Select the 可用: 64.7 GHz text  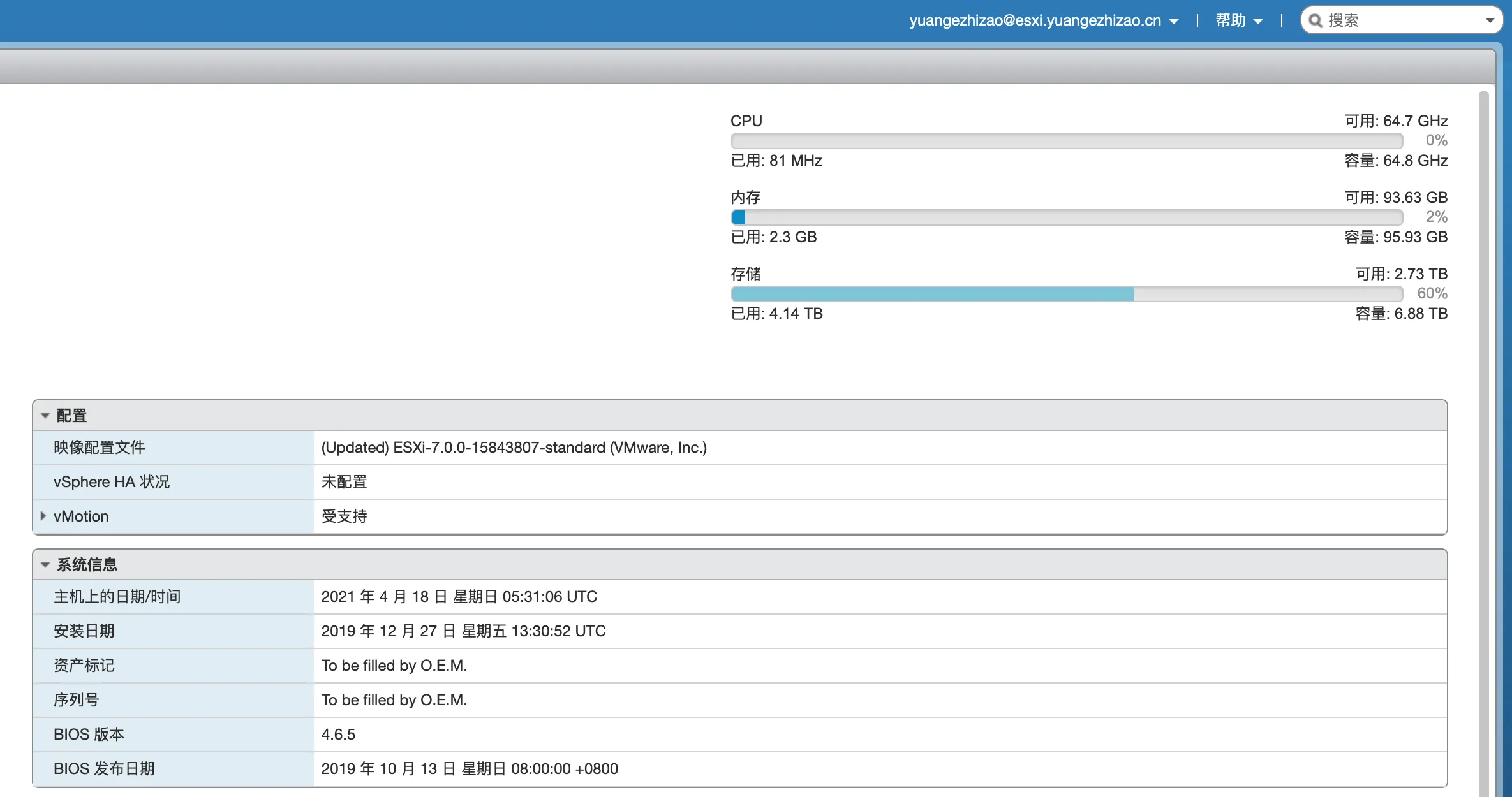[1396, 121]
